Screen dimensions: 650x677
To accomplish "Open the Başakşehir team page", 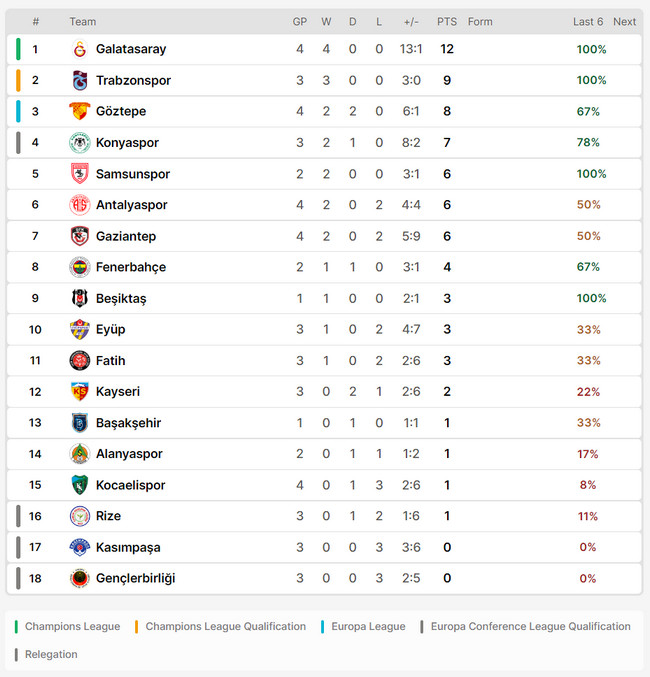I will tap(128, 423).
